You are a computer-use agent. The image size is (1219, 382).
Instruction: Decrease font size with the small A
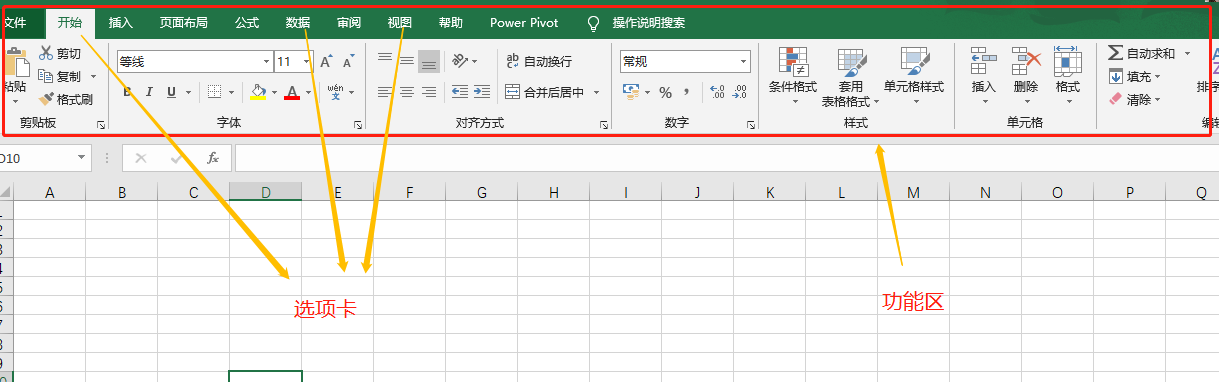point(348,62)
